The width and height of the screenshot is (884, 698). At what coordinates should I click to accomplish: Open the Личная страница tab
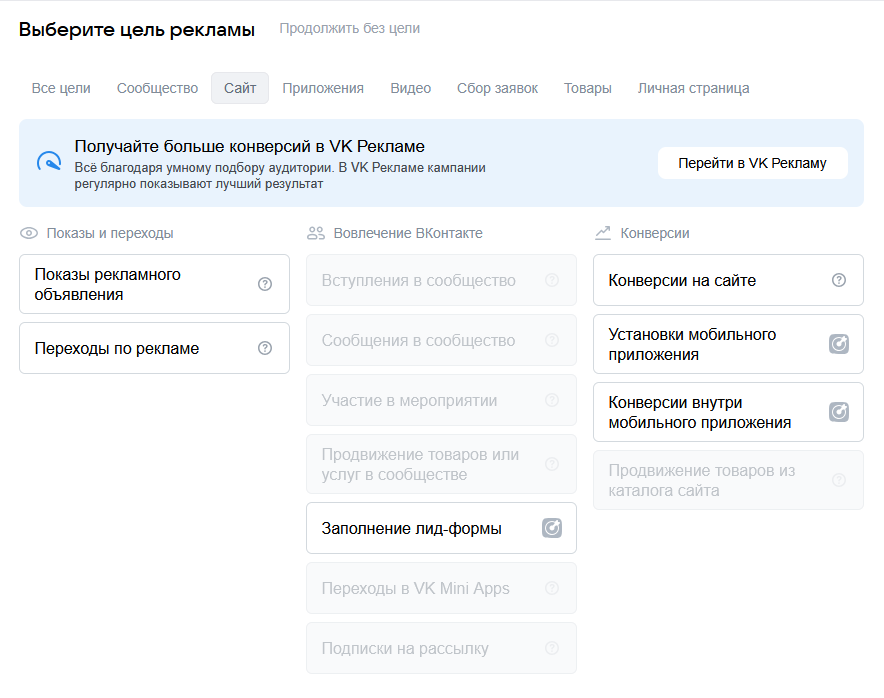692,88
